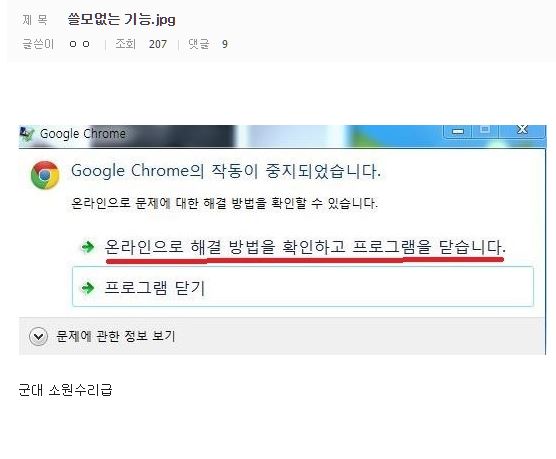Expand details with the round chevron button
Image resolution: width=556 pixels, height=459 pixels.
[38, 336]
